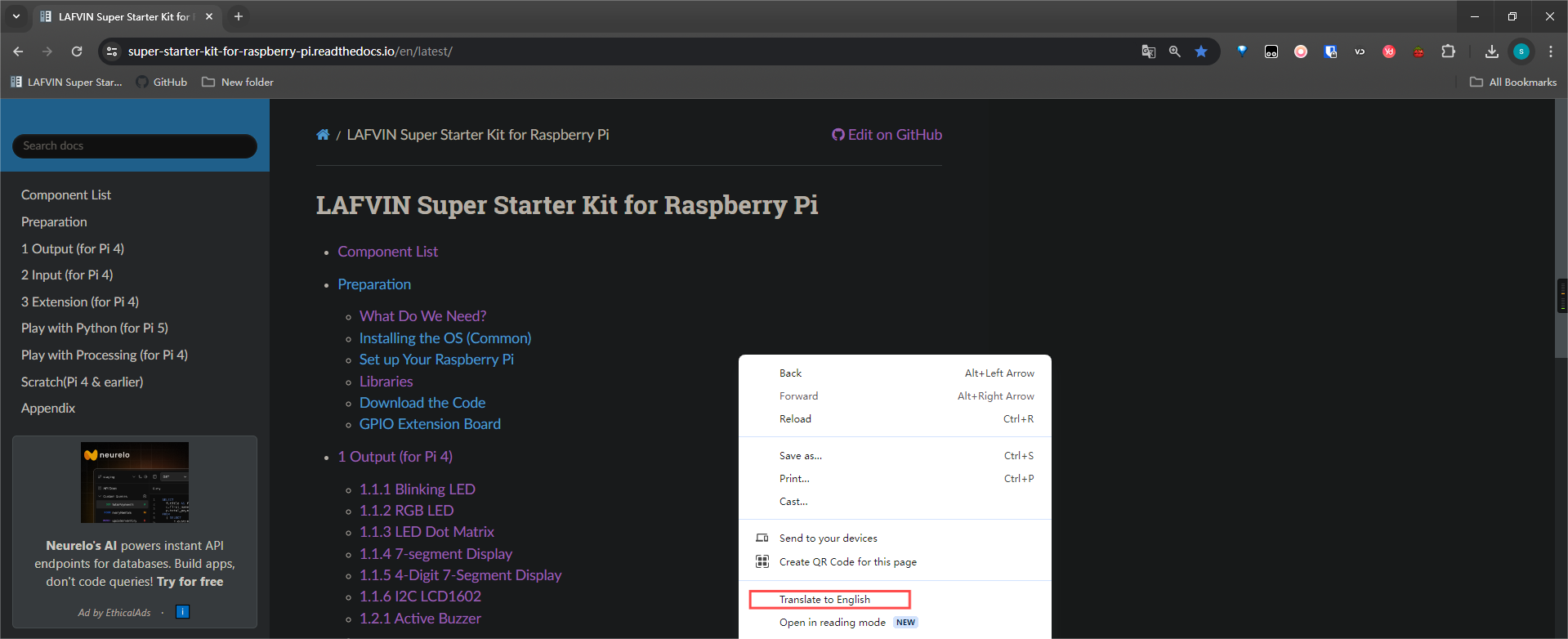Open the site information icon beside URL

coord(112,51)
